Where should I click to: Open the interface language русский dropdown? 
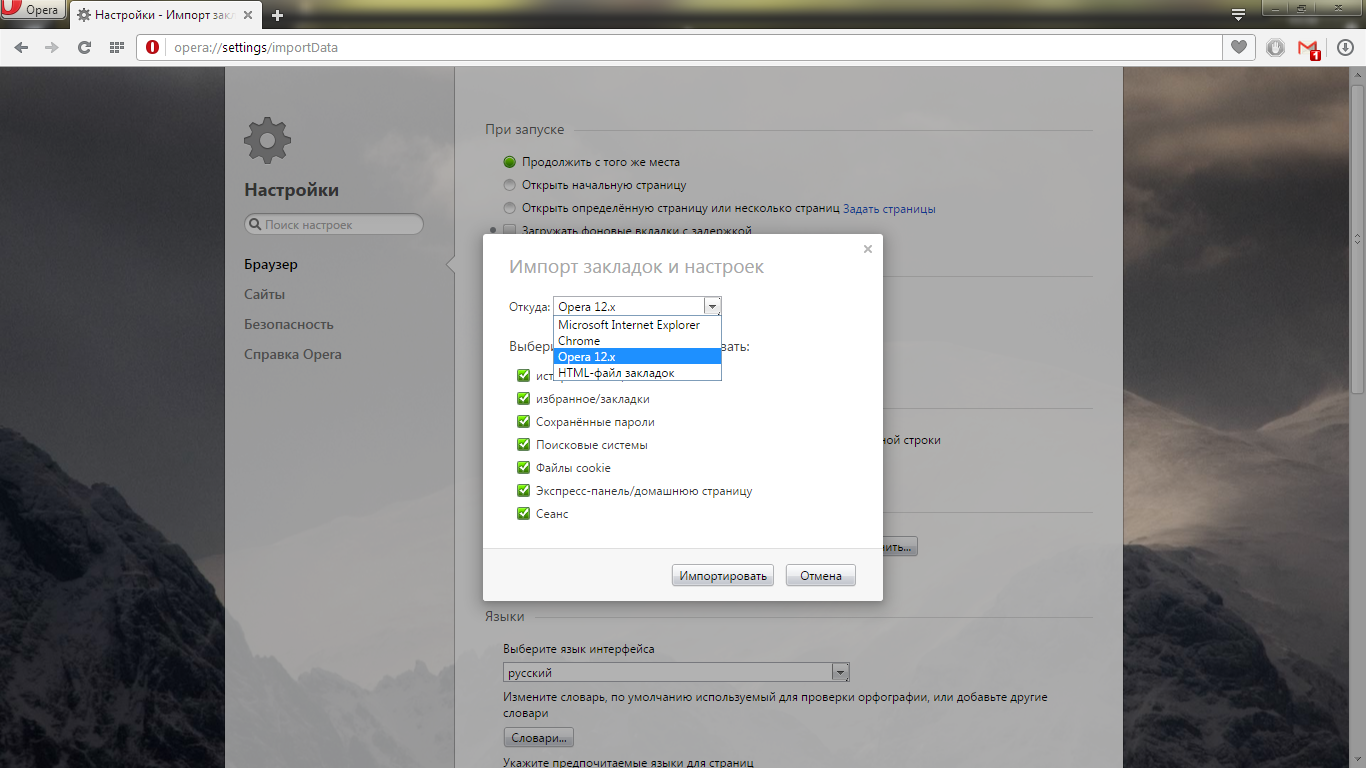676,673
